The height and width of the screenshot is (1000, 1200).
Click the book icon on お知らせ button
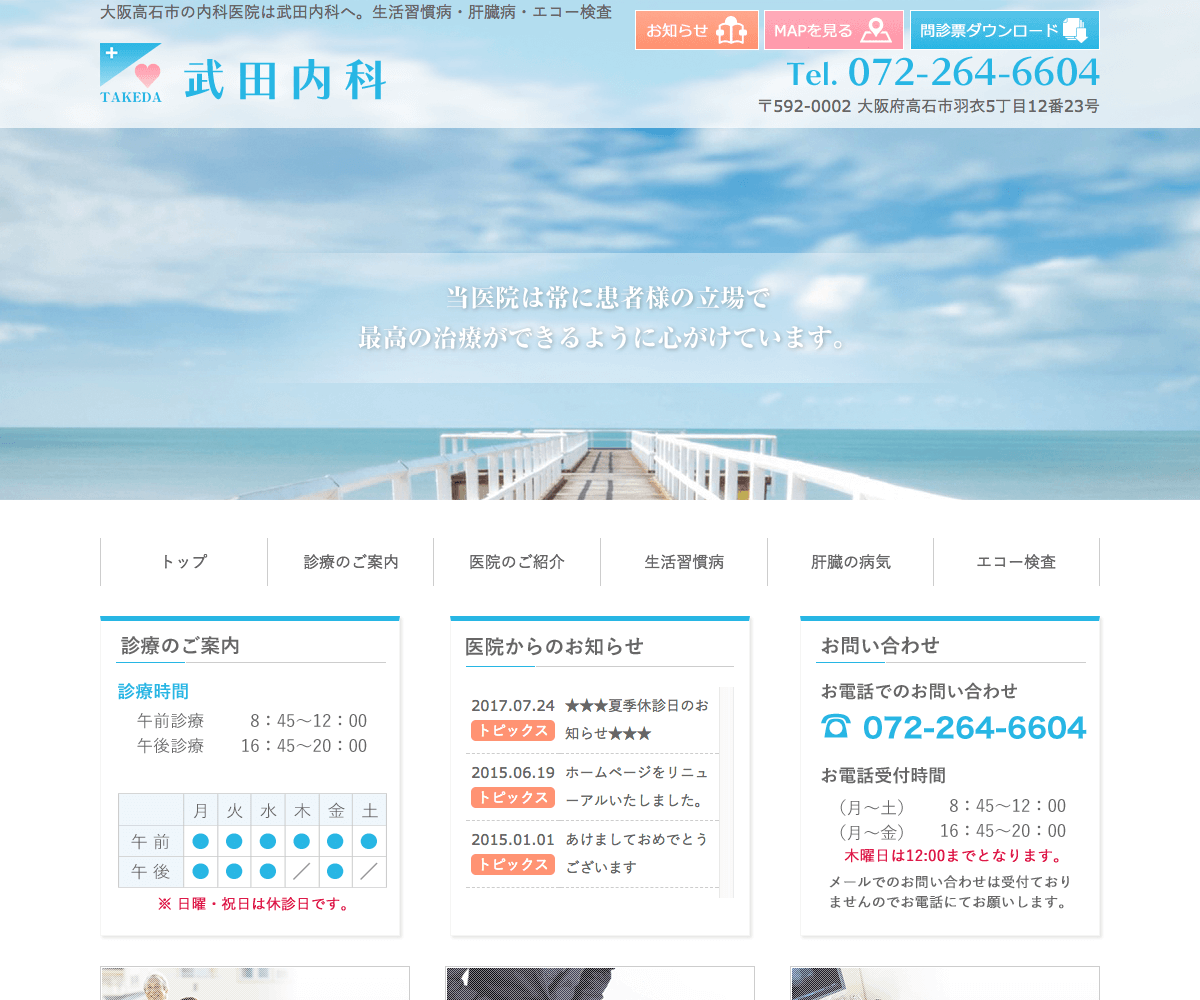(731, 31)
